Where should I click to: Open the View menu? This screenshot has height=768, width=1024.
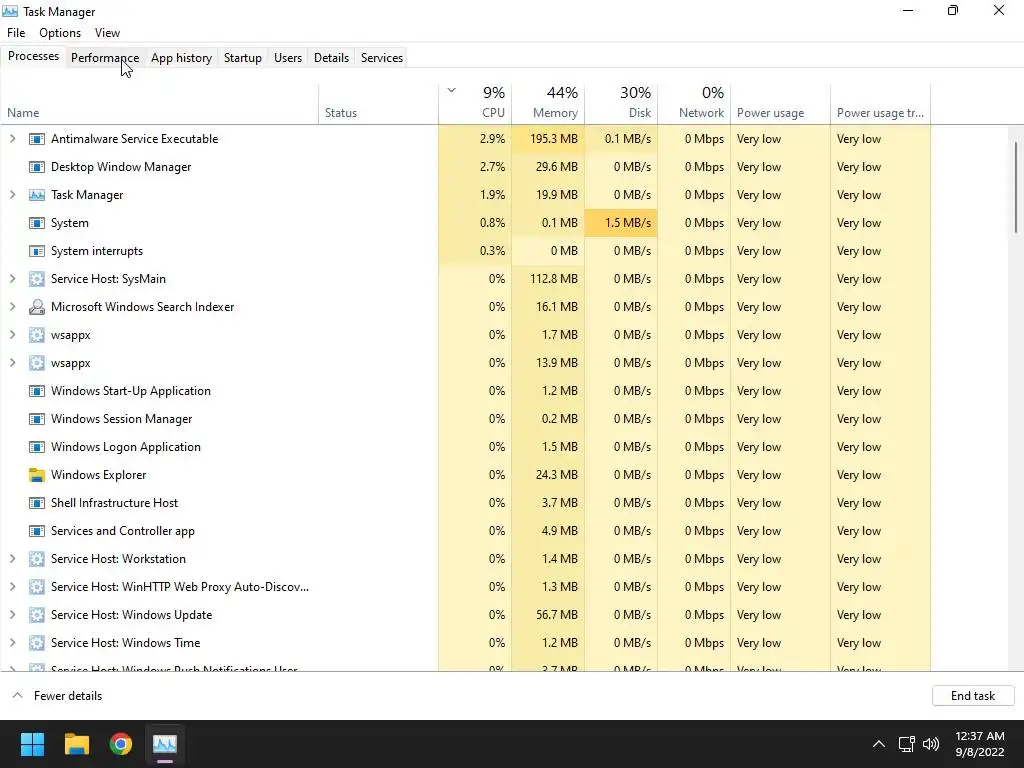(107, 33)
